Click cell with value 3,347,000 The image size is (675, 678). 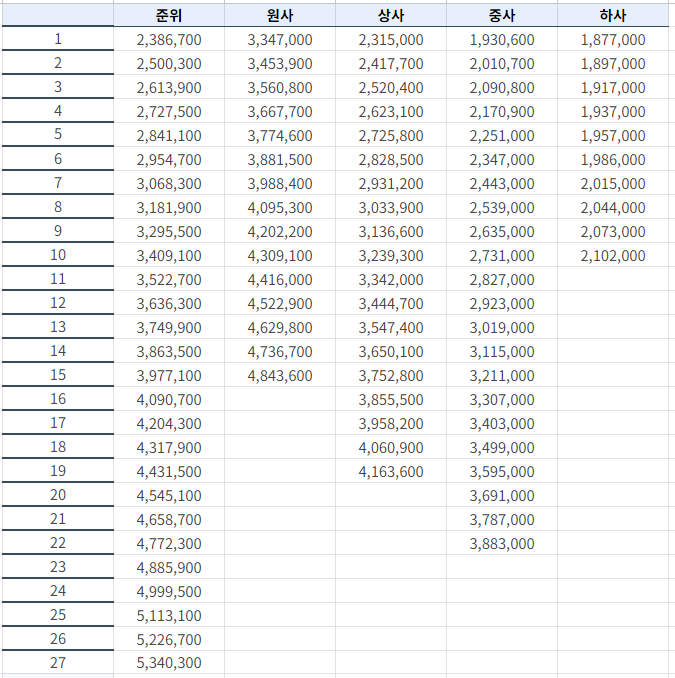point(280,40)
